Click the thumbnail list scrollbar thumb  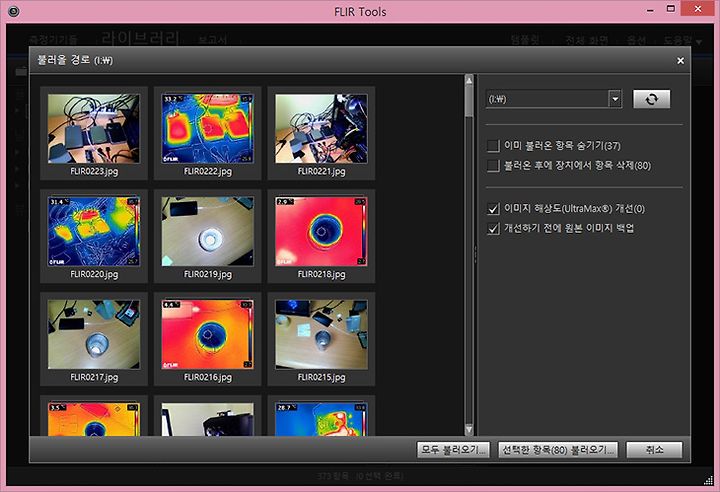click(x=469, y=101)
